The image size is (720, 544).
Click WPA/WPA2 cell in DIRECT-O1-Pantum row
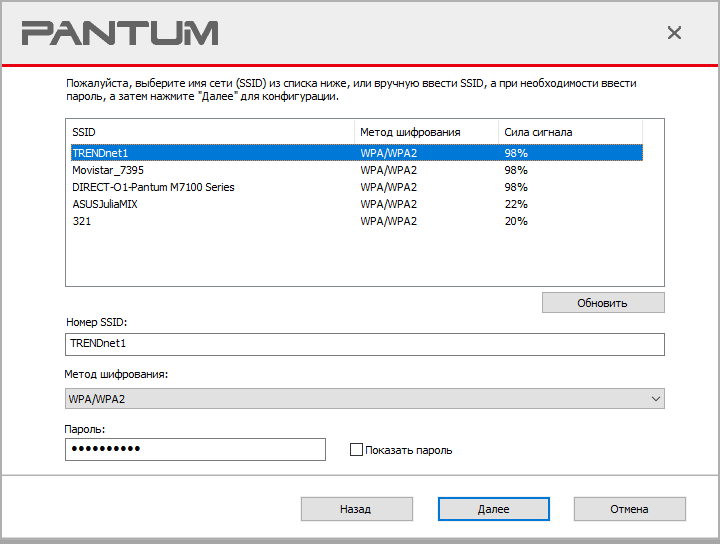pyautogui.click(x=388, y=187)
